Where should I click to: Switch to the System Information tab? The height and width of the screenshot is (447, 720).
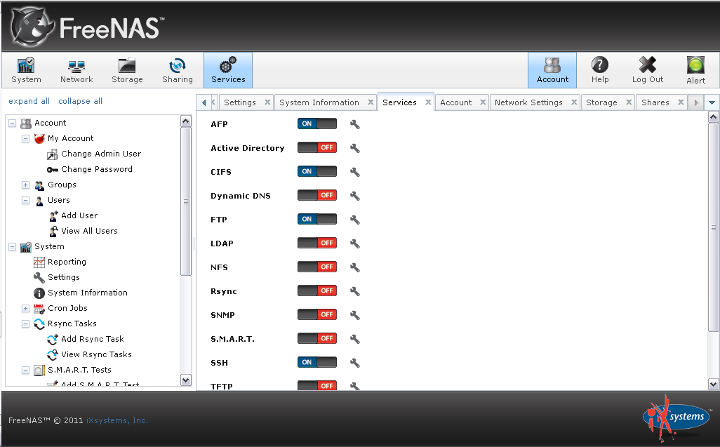tap(320, 102)
